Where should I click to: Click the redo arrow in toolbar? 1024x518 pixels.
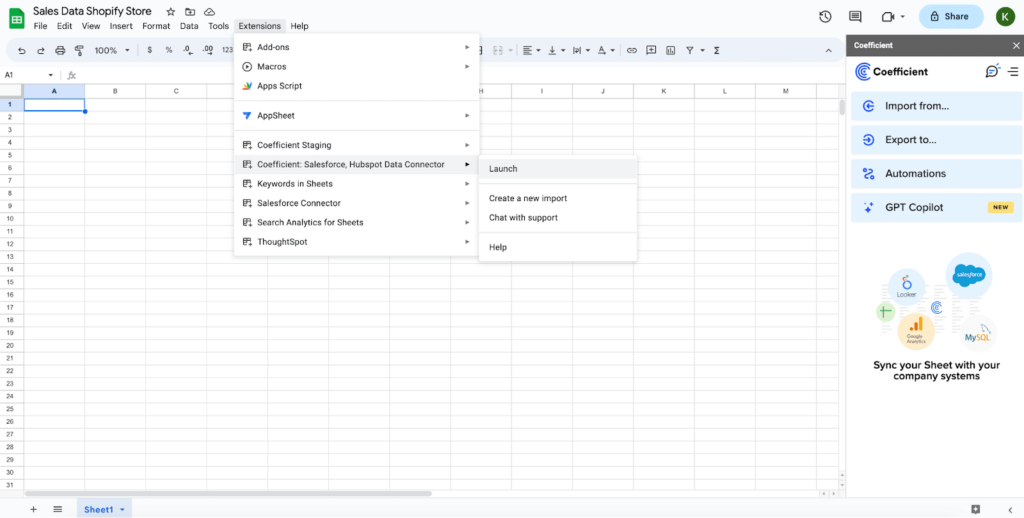pos(40,50)
